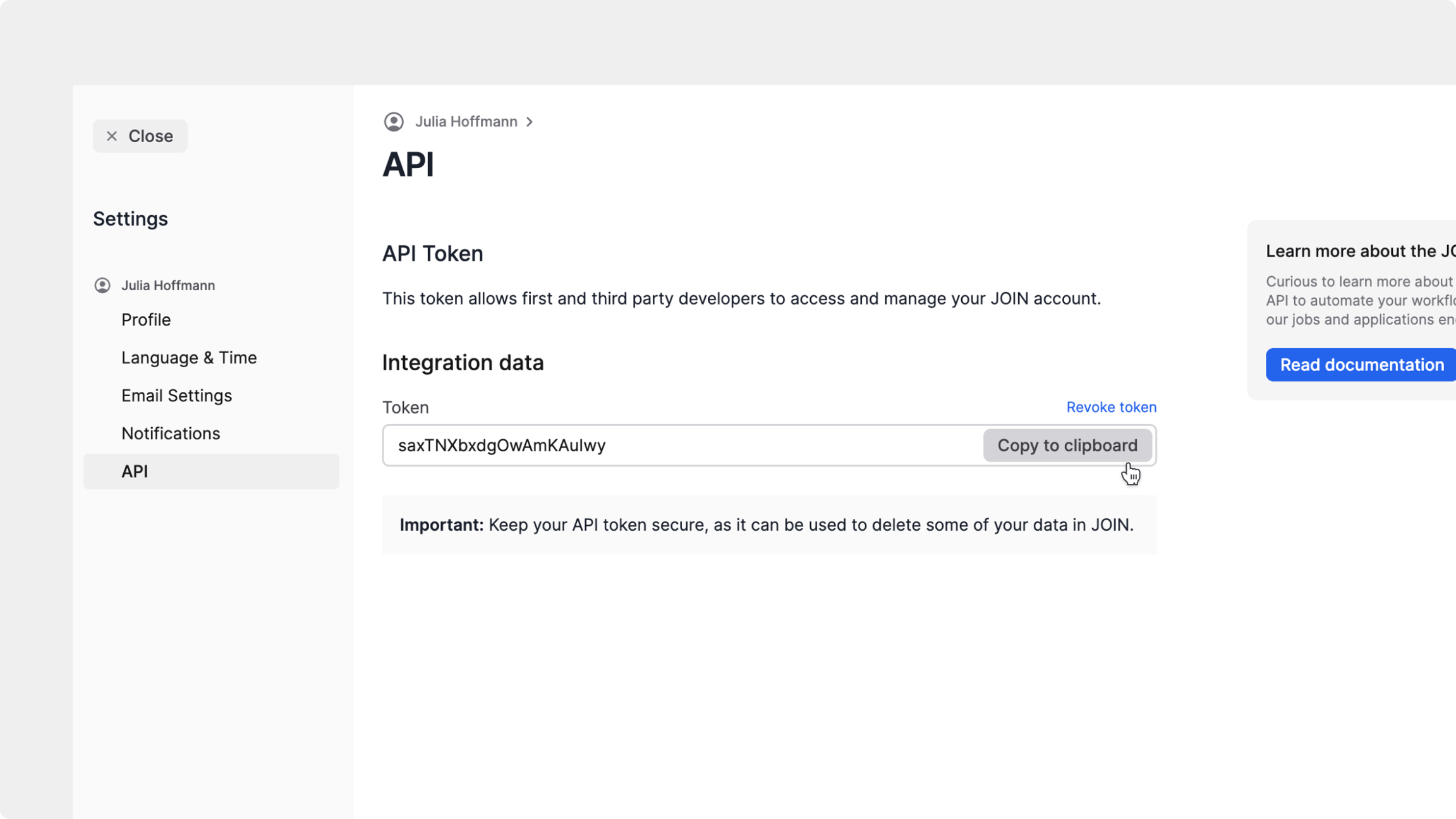Open Julia Hoffmann breadcrumb link
The height and width of the screenshot is (819, 1456).
pyautogui.click(x=466, y=121)
